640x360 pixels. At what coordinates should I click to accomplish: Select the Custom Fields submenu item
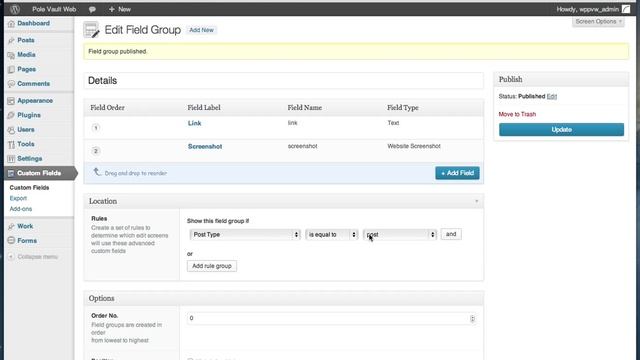click(29, 188)
